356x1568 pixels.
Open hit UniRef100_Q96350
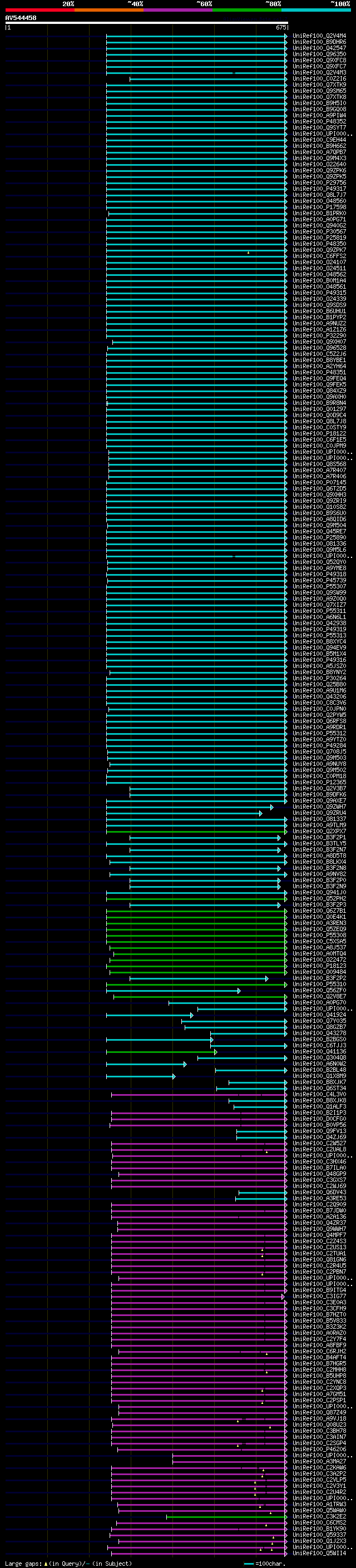[319, 54]
